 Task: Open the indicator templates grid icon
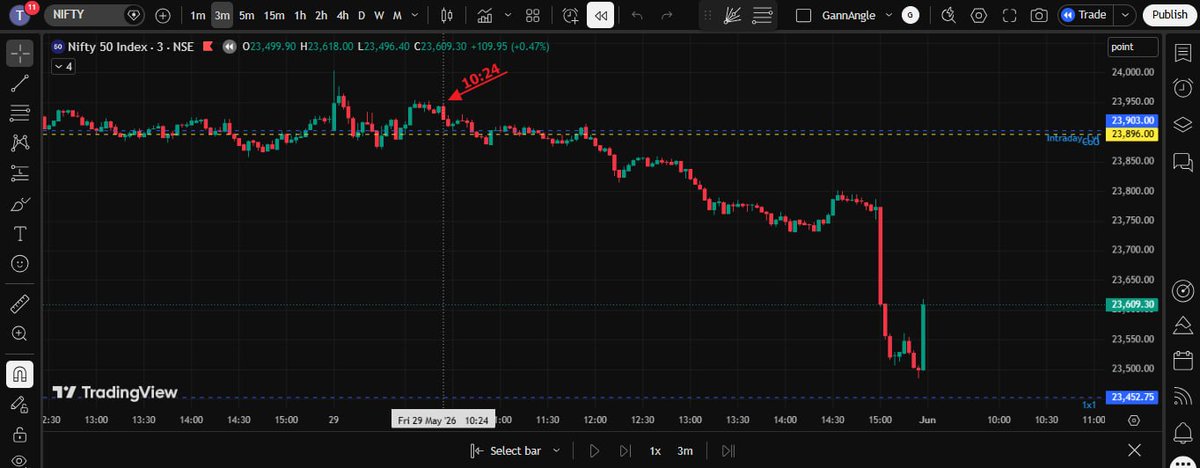pos(533,15)
